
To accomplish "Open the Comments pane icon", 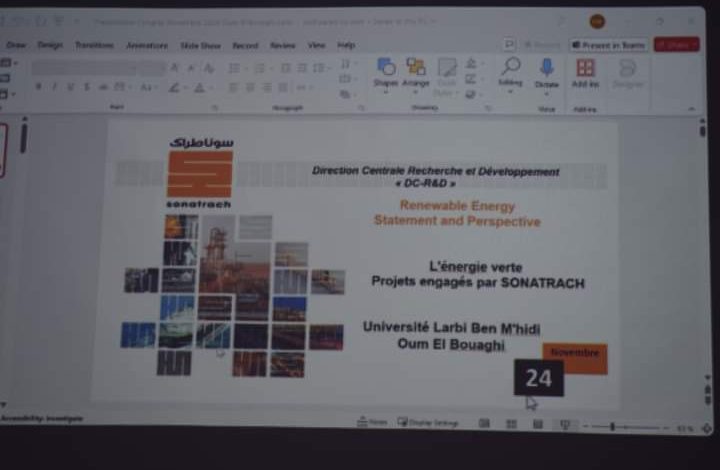I will [509, 44].
